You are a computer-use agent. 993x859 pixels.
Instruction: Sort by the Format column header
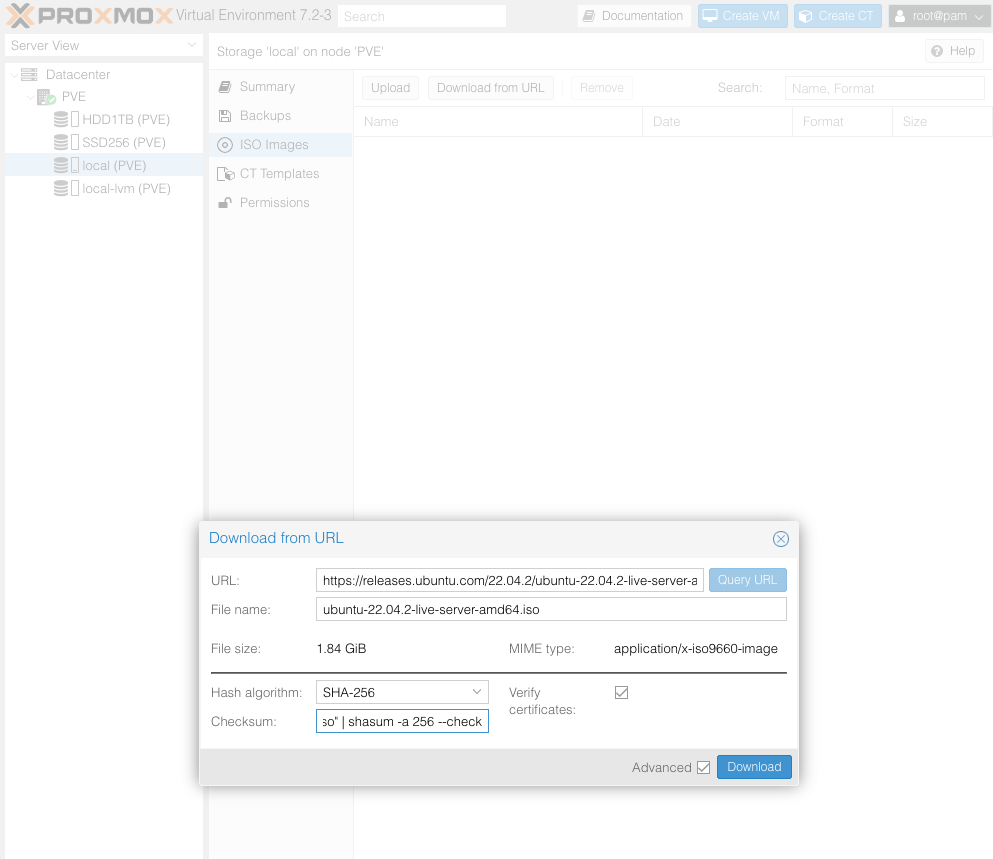click(842, 122)
